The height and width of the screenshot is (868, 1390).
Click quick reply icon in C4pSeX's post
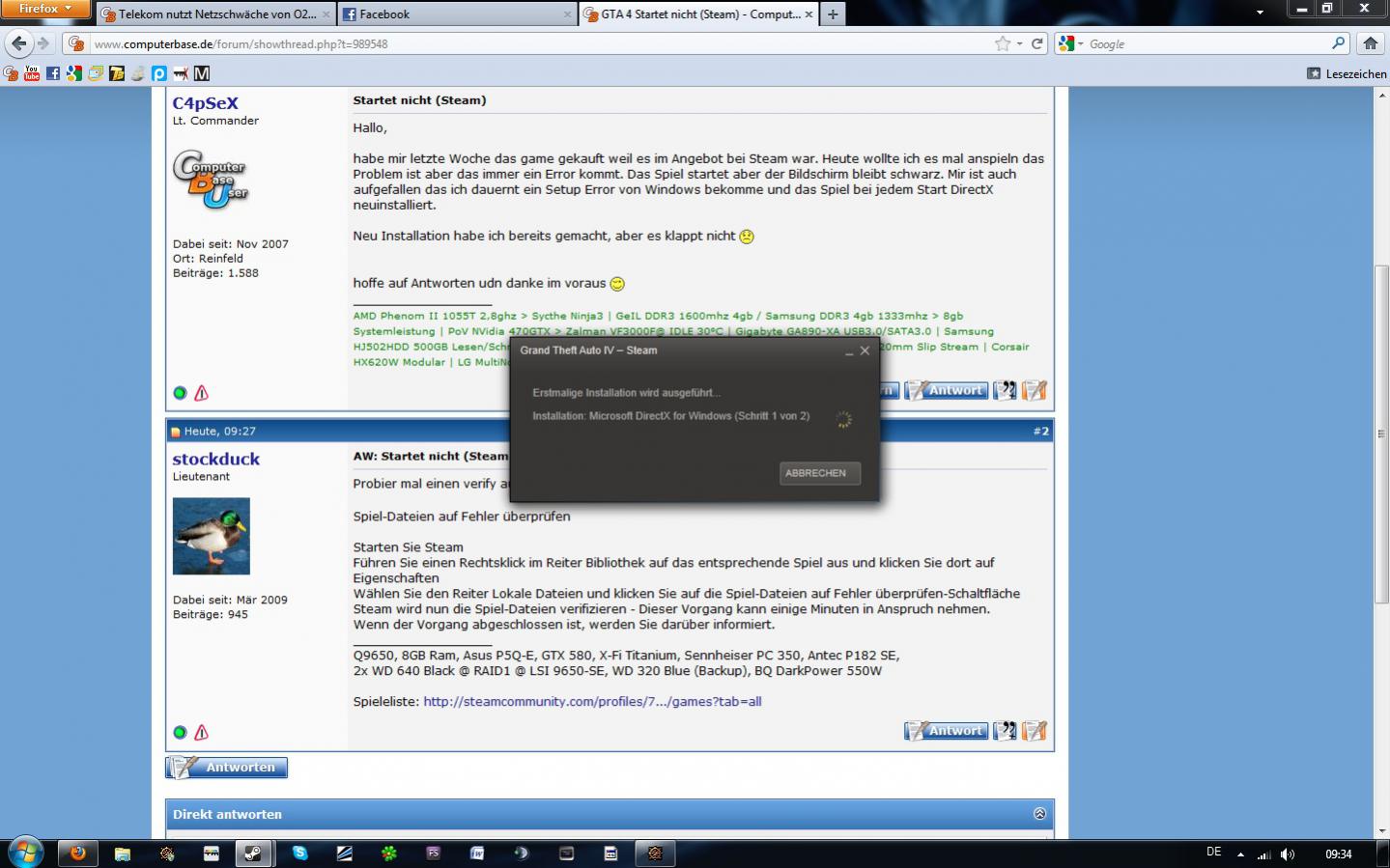point(1035,390)
